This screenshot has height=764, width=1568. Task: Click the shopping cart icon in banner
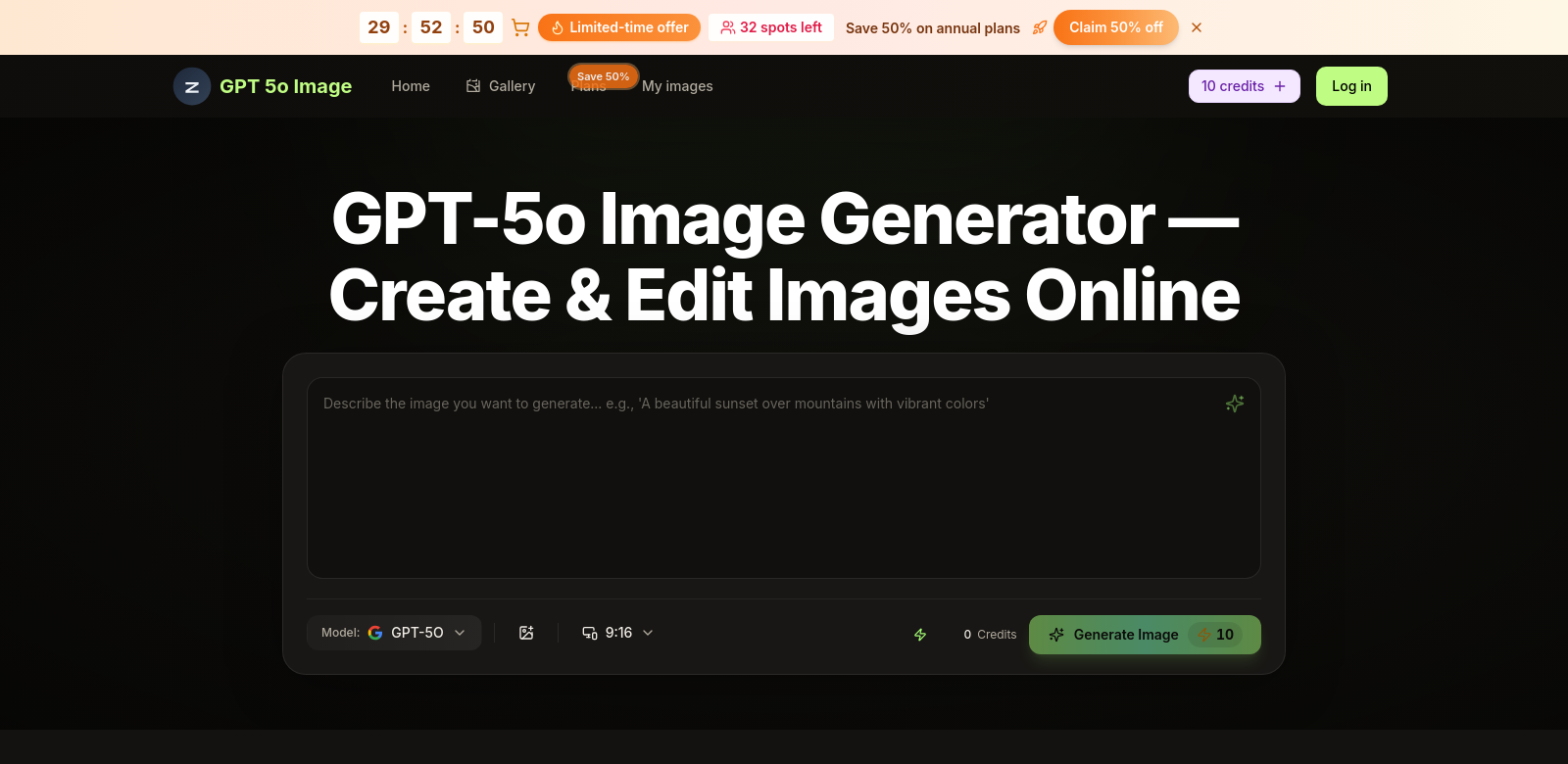click(520, 27)
